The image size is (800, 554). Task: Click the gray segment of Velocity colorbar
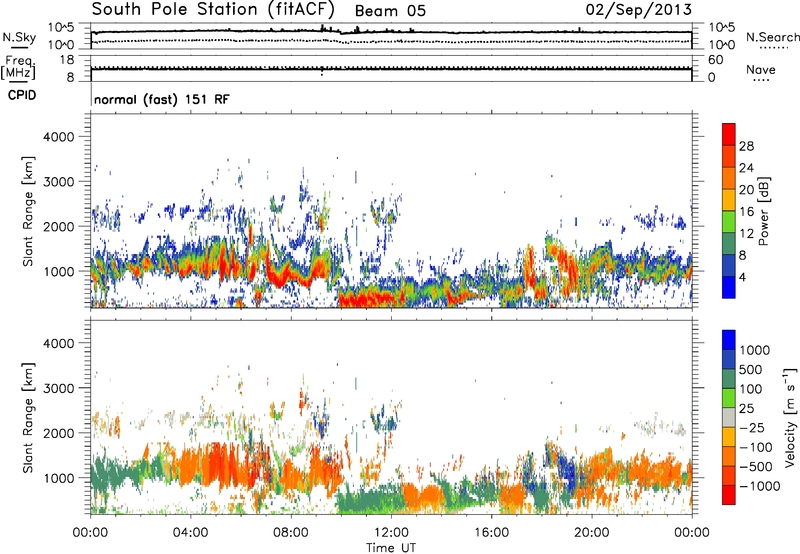point(729,418)
